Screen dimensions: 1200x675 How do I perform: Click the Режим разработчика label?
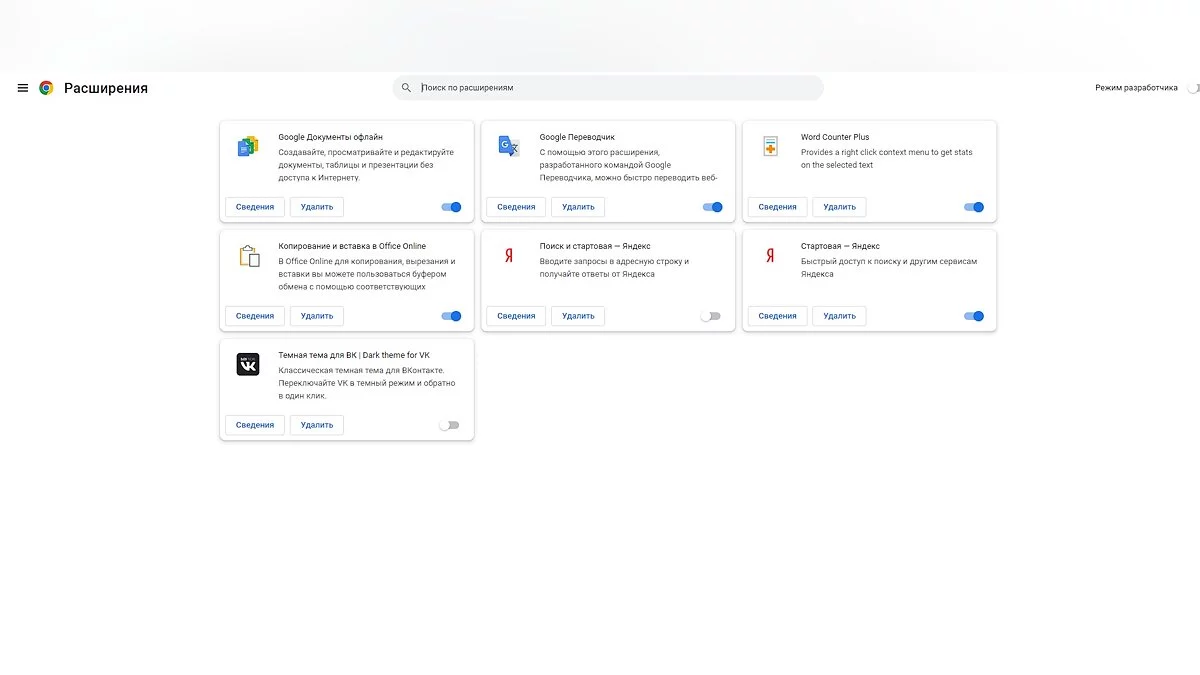pos(1136,88)
